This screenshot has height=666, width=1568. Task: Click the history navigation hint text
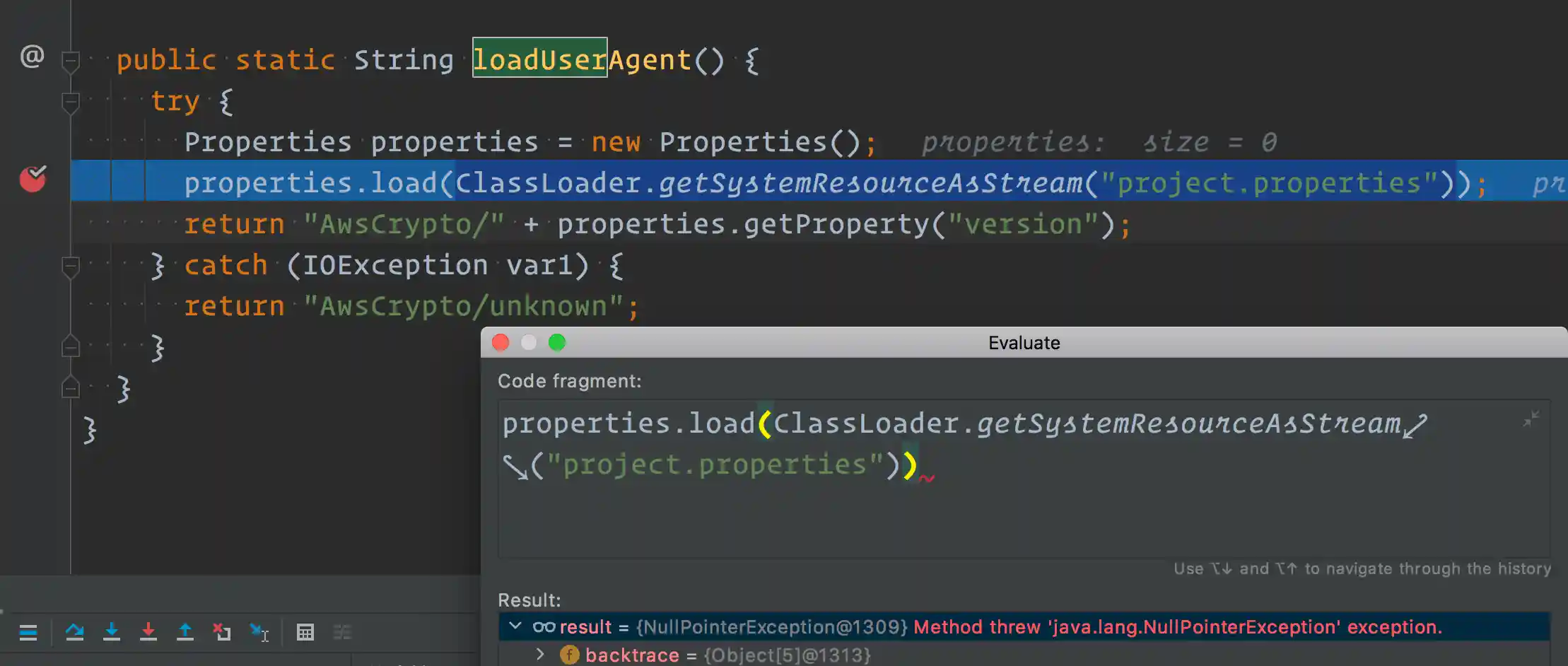pos(1362,568)
